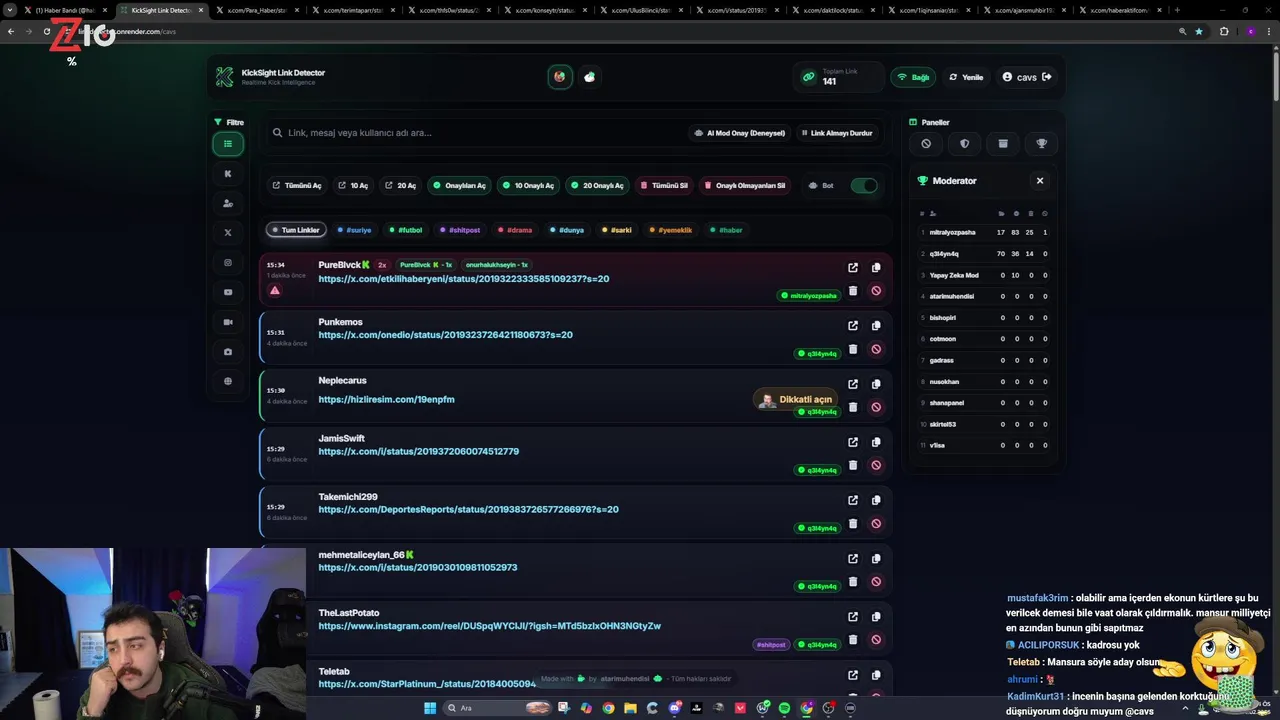The image size is (1280, 720).
Task: Open the x.com/onedio status link
Action: point(445,335)
